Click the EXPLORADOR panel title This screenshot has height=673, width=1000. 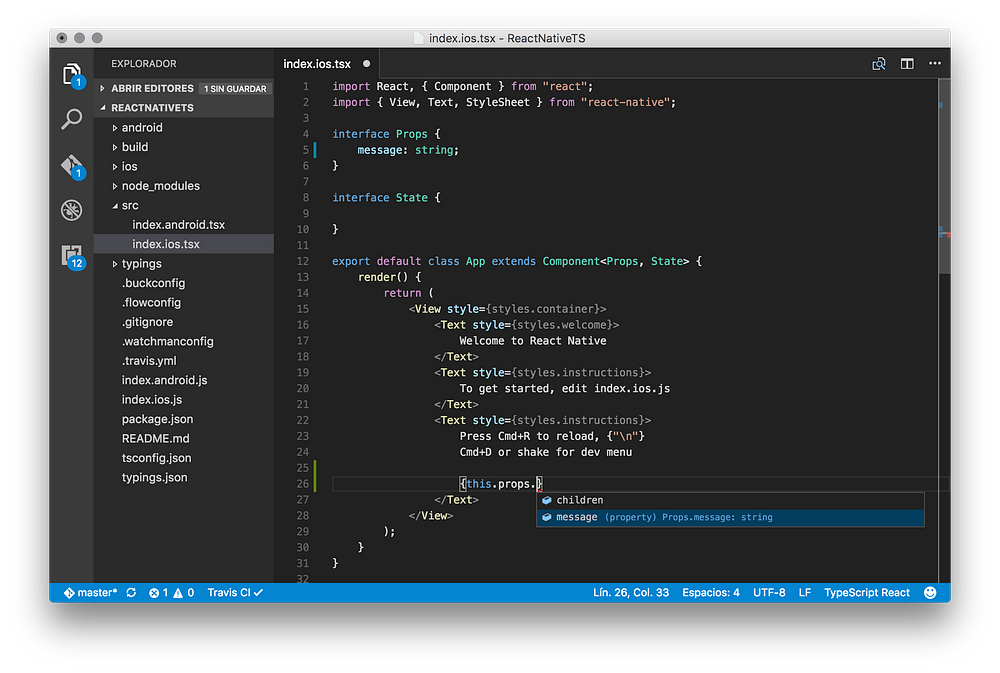[143, 64]
